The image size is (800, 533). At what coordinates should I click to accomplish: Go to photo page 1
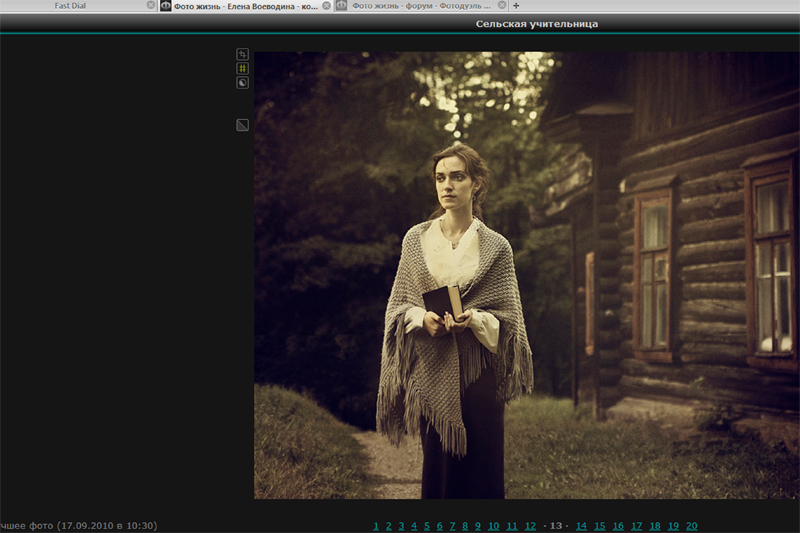tap(376, 526)
